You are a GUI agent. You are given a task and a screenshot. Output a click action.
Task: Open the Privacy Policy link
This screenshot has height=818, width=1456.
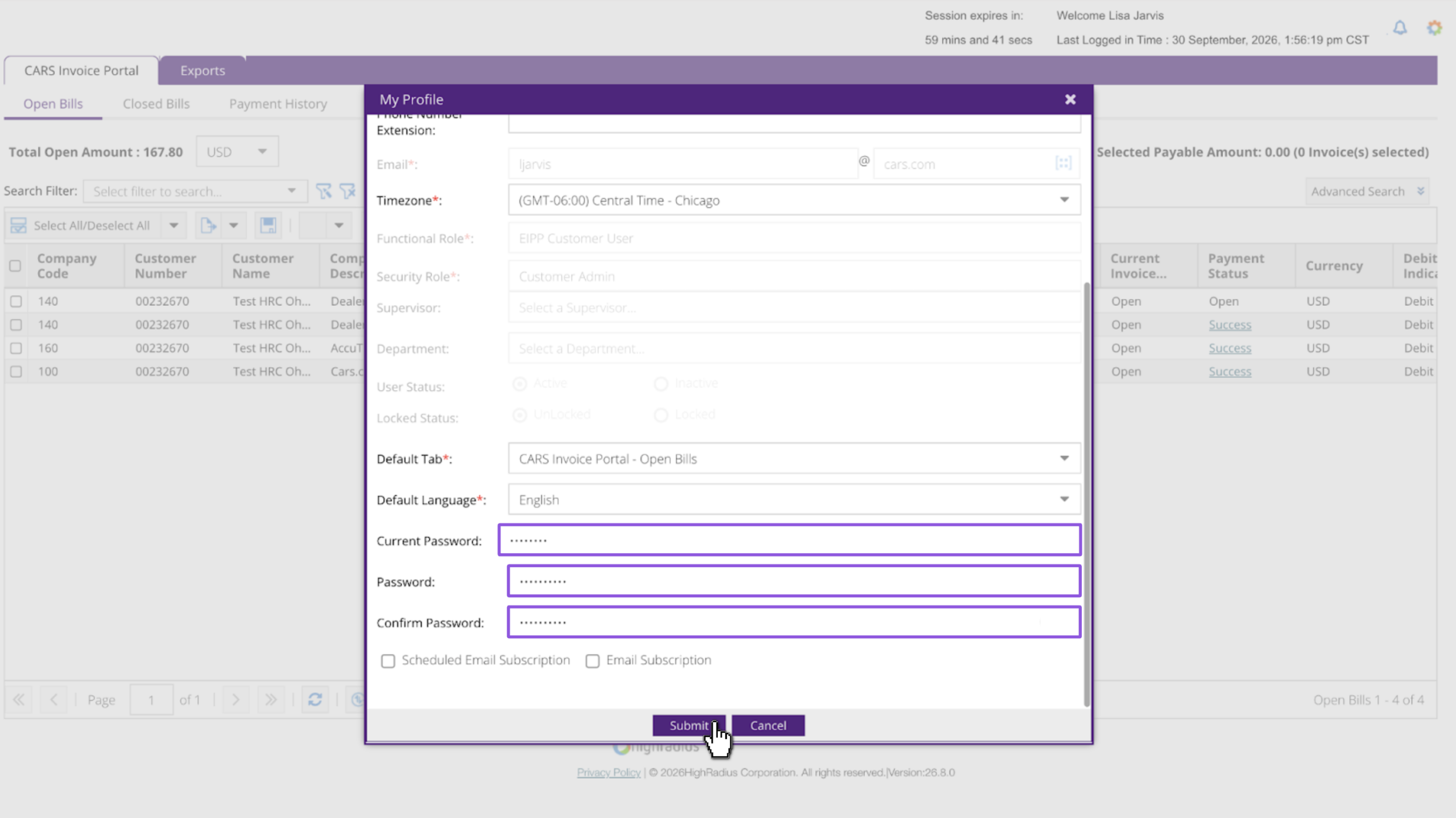tap(609, 772)
